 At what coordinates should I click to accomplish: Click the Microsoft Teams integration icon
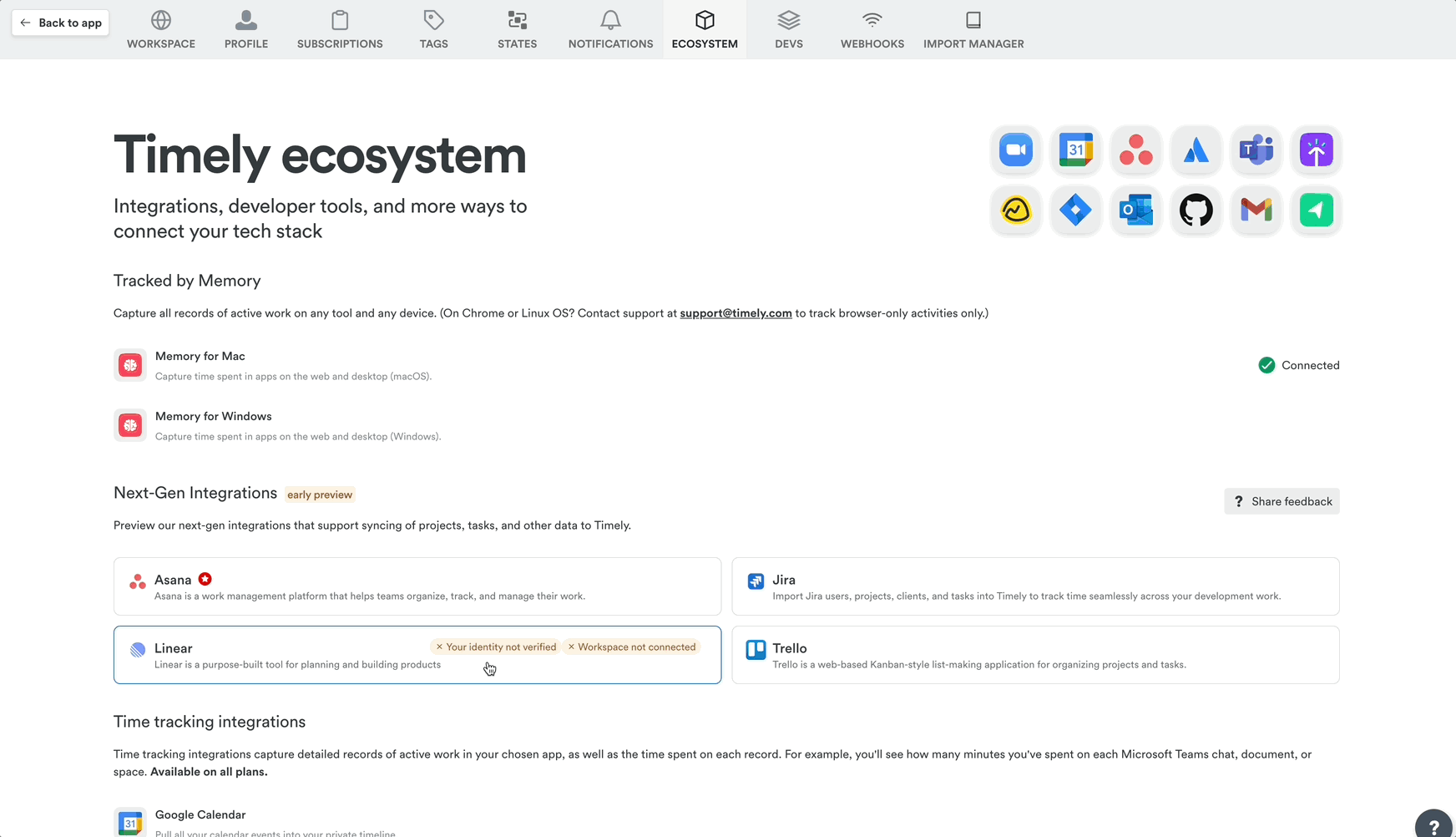point(1256,150)
